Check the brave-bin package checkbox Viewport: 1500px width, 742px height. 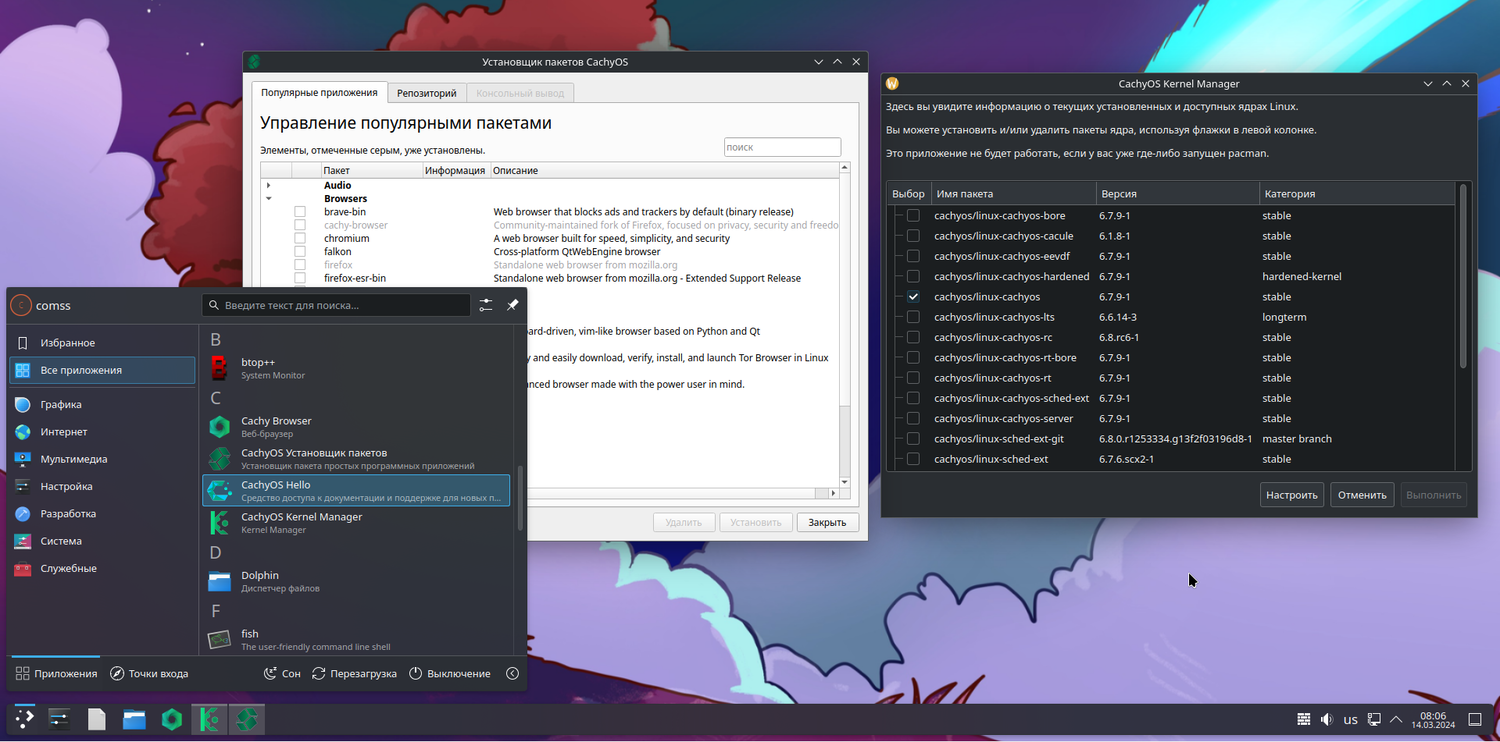[300, 212]
